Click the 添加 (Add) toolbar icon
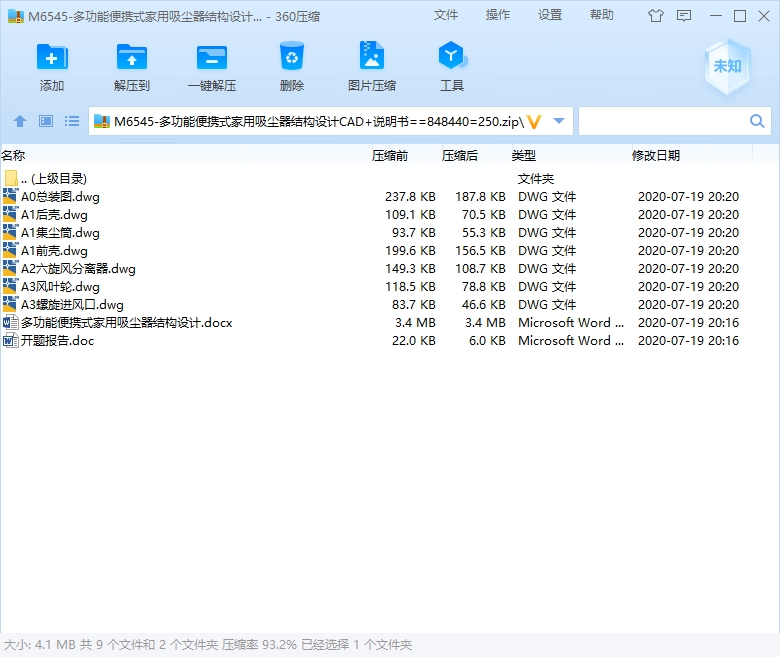Viewport: 780px width, 657px height. [x=52, y=57]
